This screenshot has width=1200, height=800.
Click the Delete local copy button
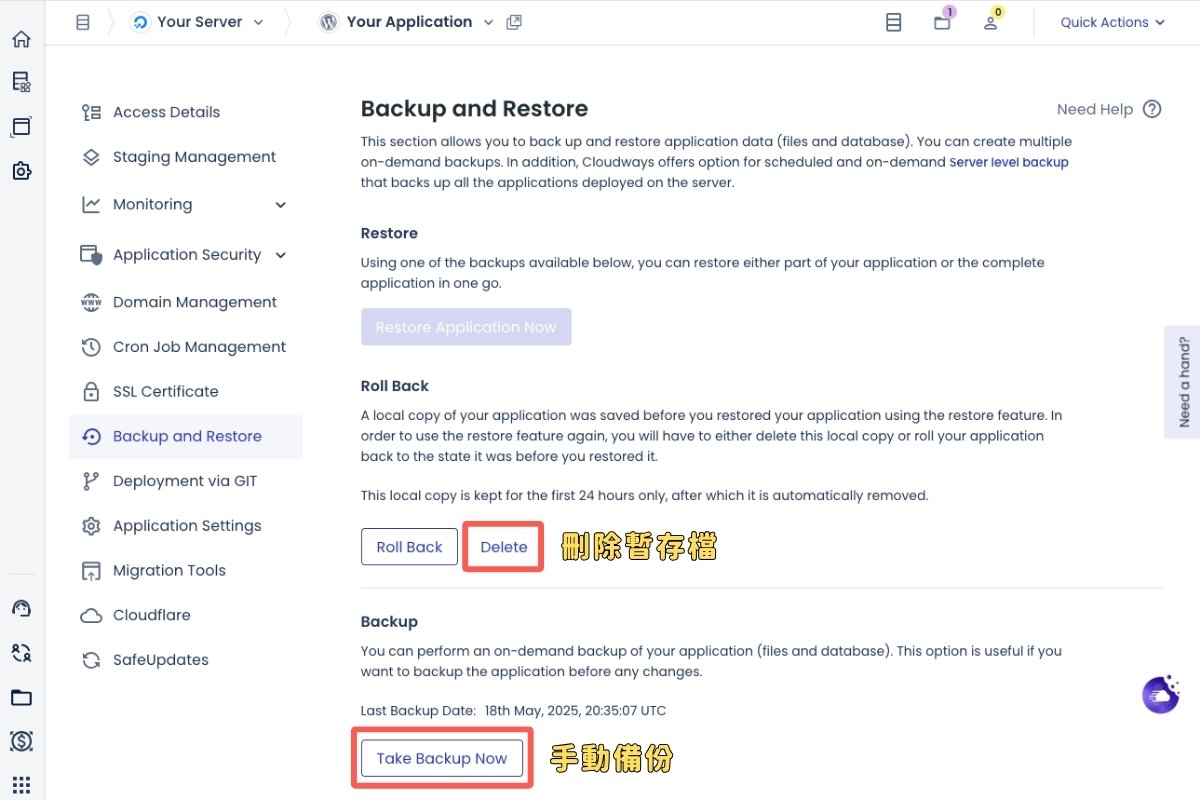click(x=504, y=547)
